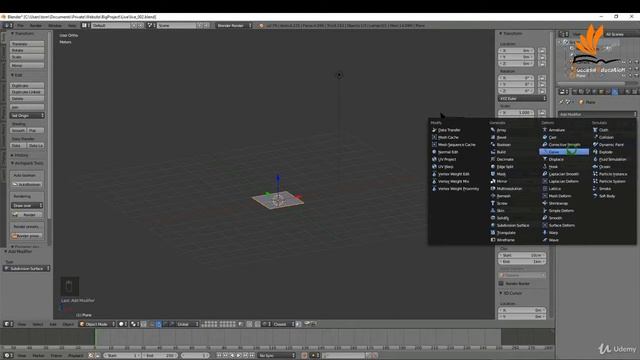Click the Edge Split modifier icon
Image resolution: width=640 pixels, height=360 pixels.
tap(493, 167)
